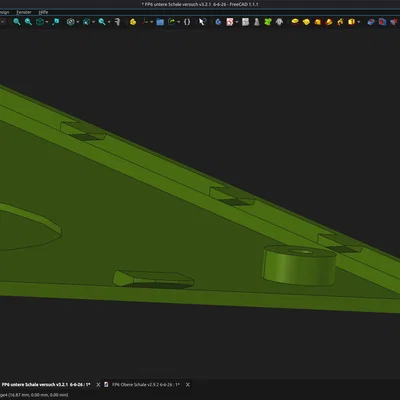Click the green Shape Binder icon
This screenshot has width=400, height=400.
click(268, 22)
